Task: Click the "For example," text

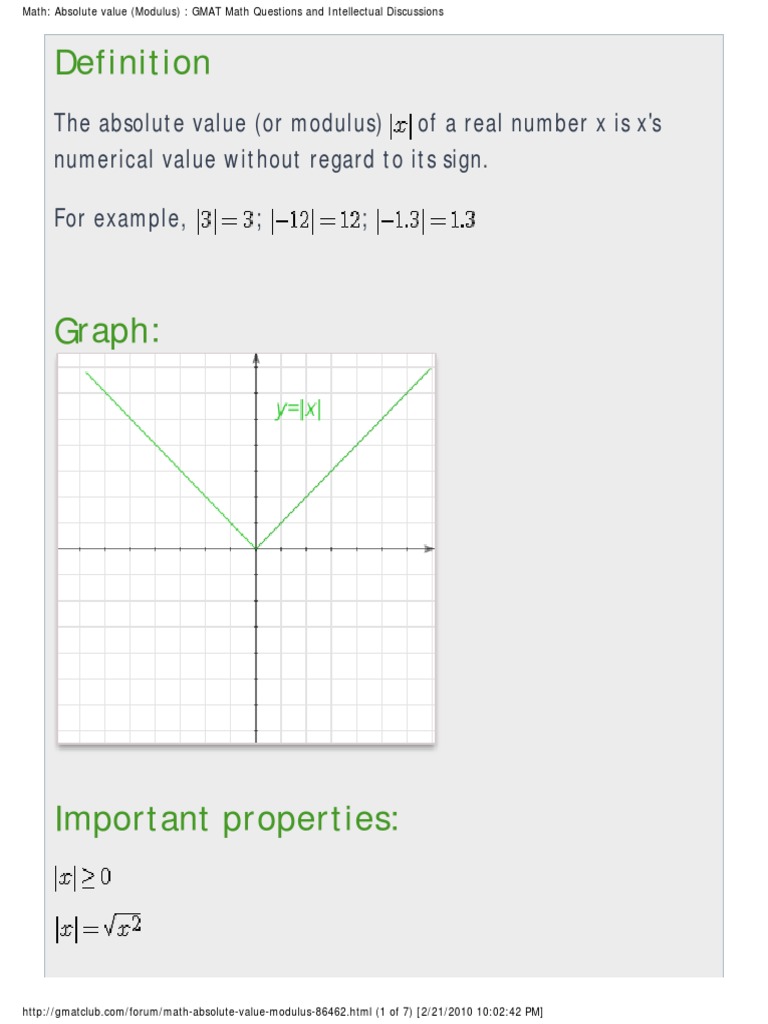Action: 119,219
